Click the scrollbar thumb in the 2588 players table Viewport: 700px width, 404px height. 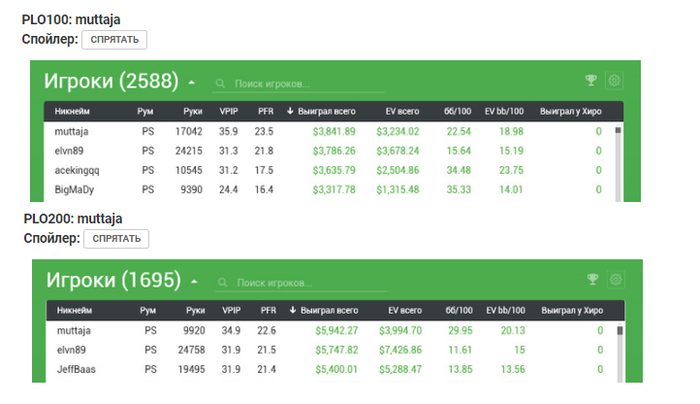(618, 130)
